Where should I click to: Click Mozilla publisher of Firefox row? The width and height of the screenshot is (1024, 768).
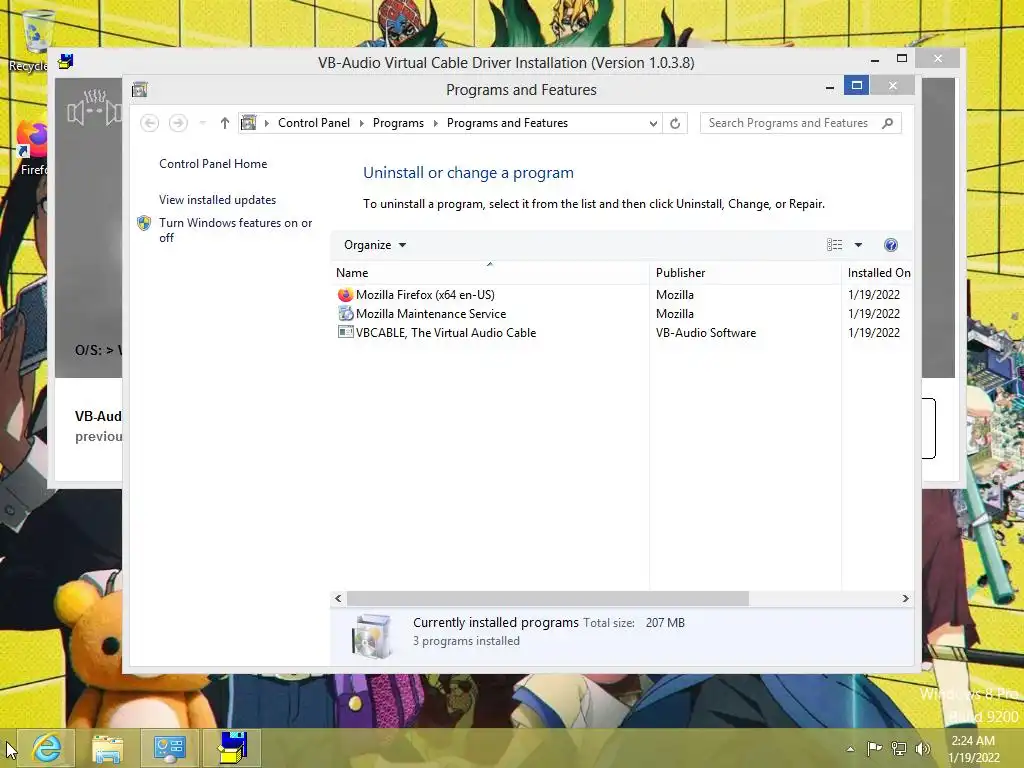click(675, 295)
